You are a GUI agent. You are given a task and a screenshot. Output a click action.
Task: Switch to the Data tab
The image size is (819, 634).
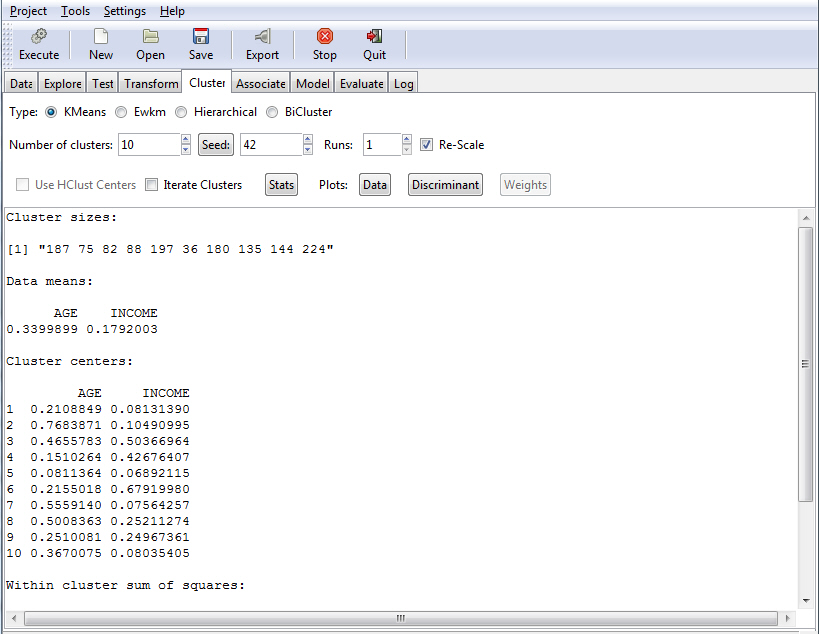21,84
